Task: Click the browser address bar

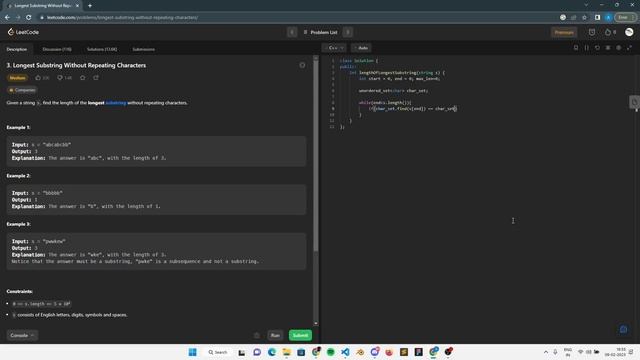Action: coord(298,18)
